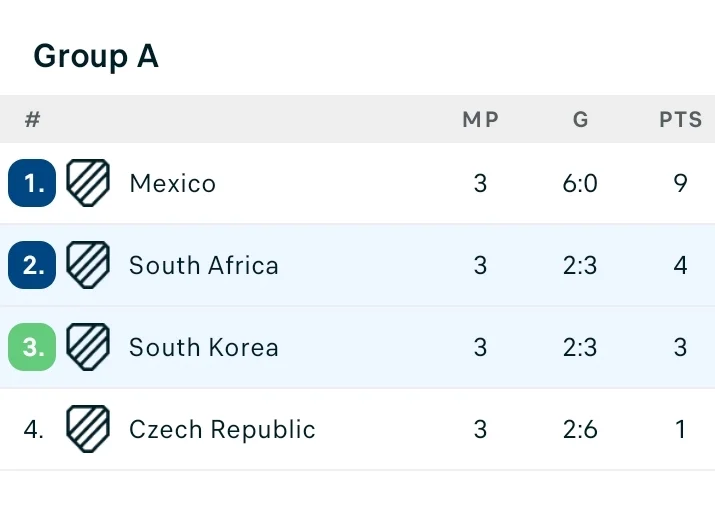Click Czech Republic's shield crest icon
Viewport: 715px width, 516px height.
click(88, 429)
